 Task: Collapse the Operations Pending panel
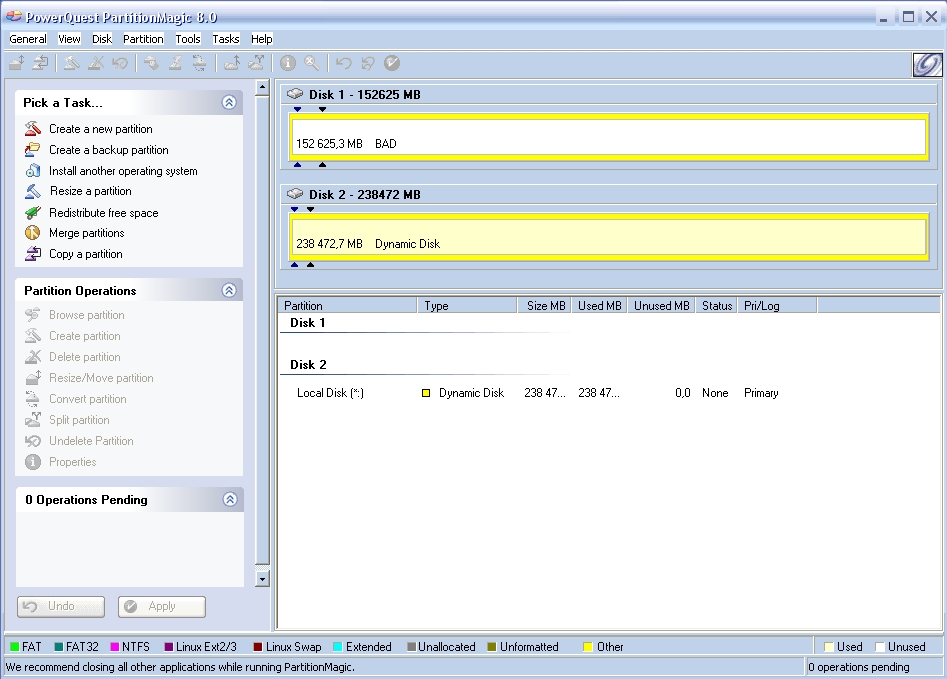(x=229, y=499)
